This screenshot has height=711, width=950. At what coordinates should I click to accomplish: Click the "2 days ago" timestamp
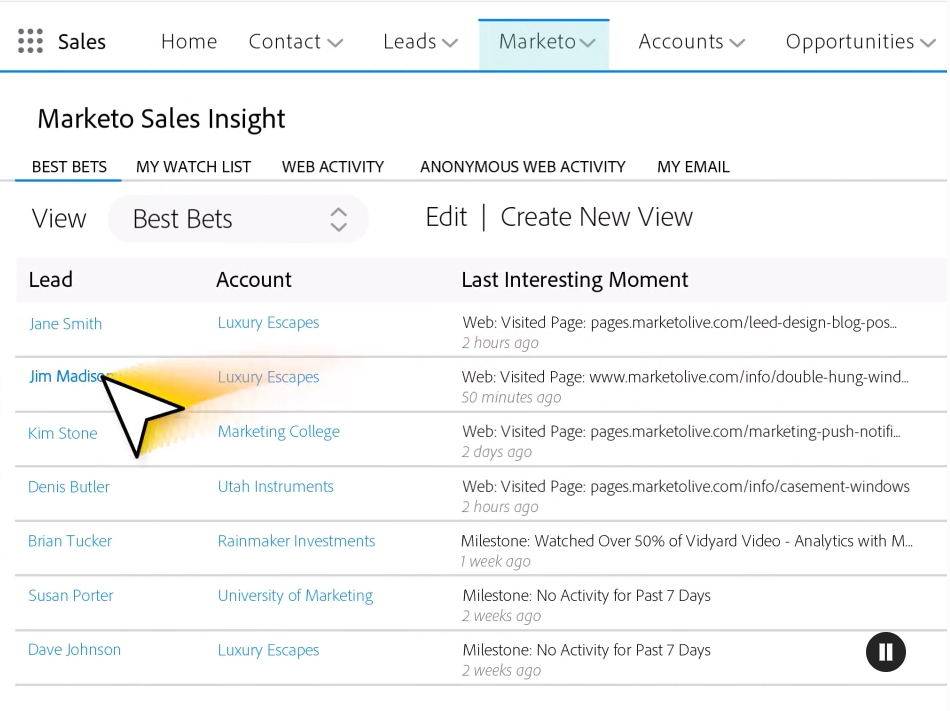coord(497,452)
